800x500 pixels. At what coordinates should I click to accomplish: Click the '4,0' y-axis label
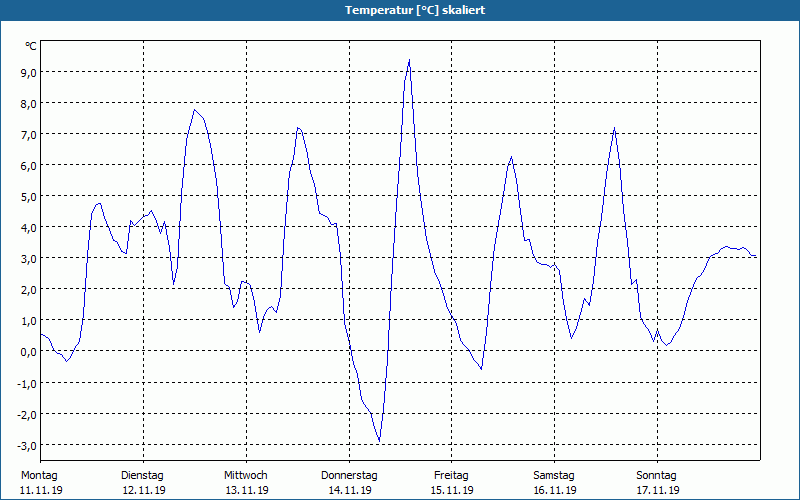pyautogui.click(x=29, y=228)
